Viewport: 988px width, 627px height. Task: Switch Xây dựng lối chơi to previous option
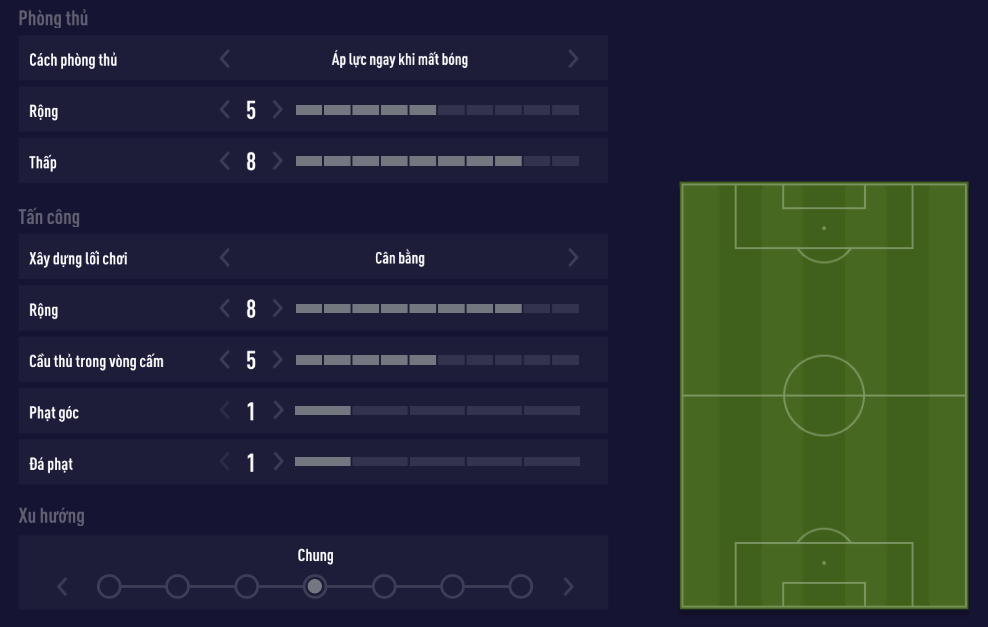225,258
